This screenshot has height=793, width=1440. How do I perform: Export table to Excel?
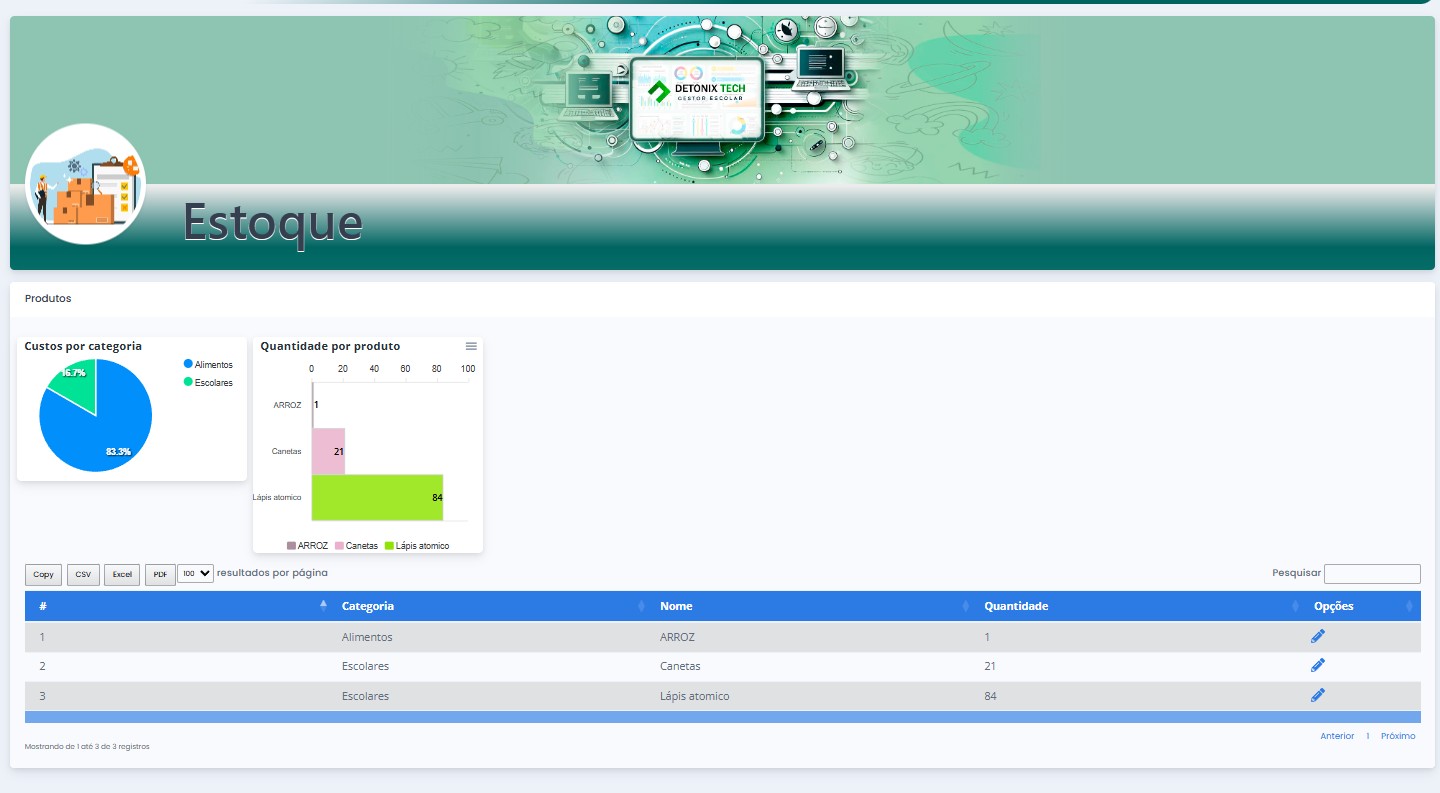coord(122,575)
